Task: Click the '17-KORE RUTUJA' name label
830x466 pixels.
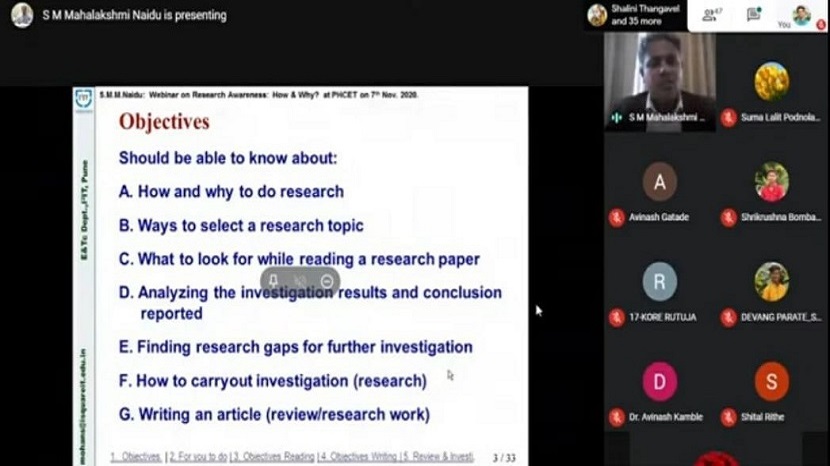Action: pyautogui.click(x=663, y=318)
